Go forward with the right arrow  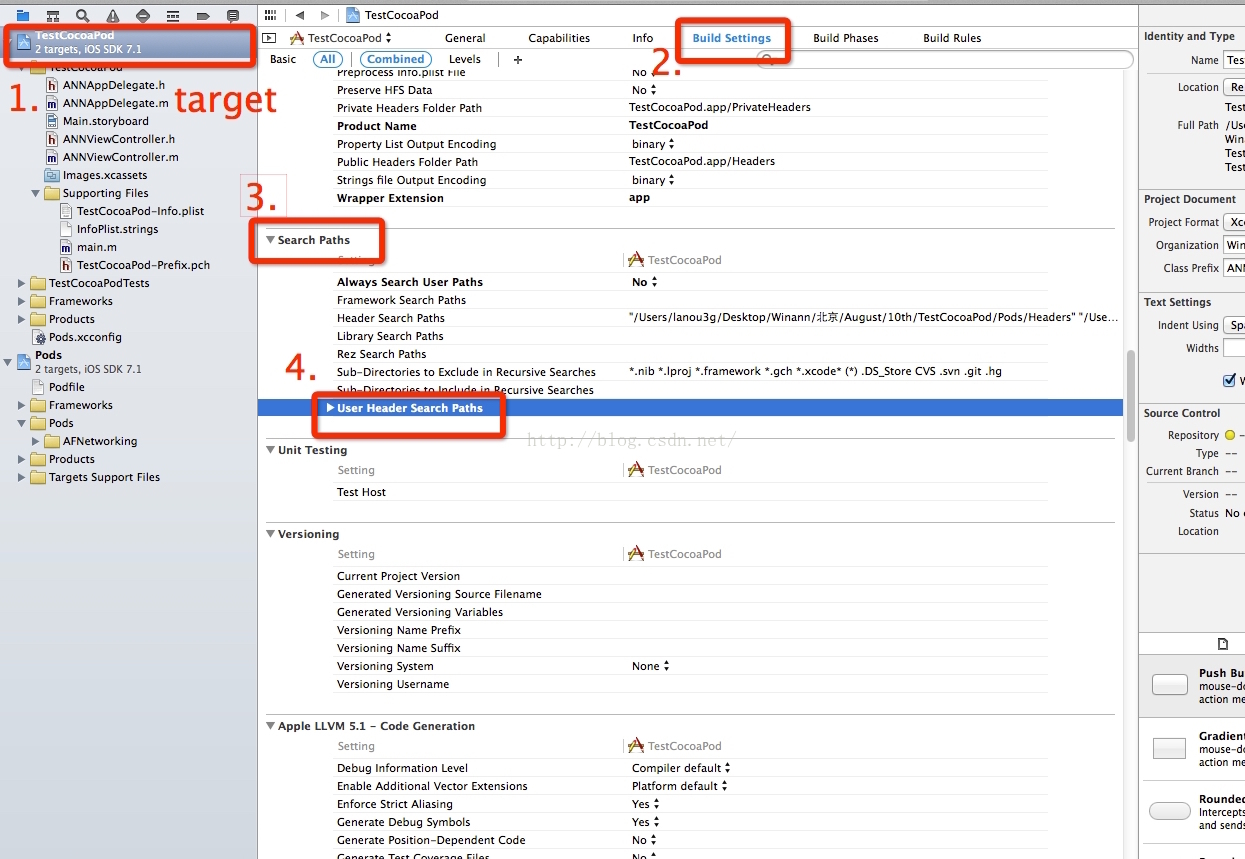coord(325,15)
